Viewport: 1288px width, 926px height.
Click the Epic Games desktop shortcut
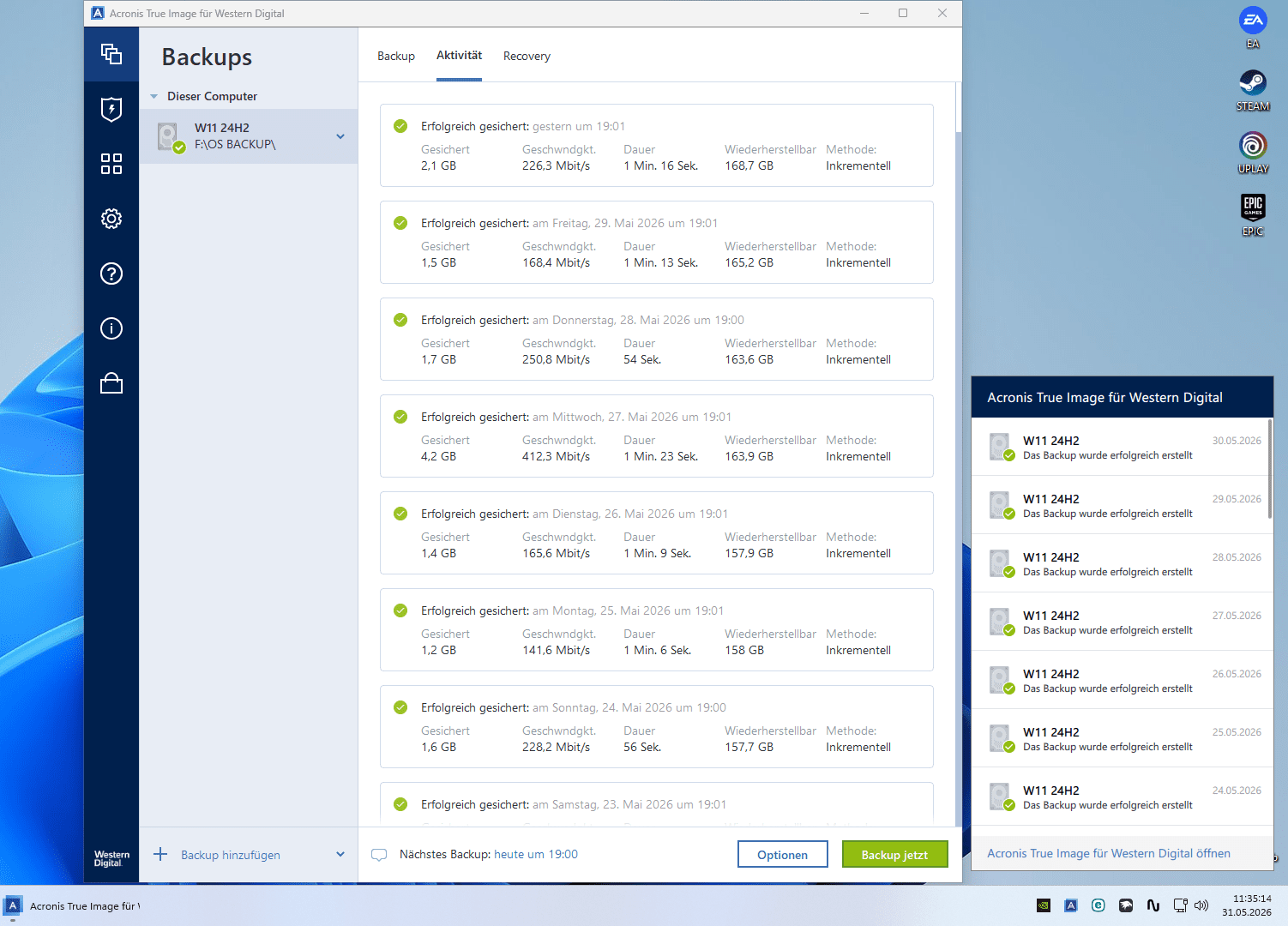click(x=1253, y=215)
